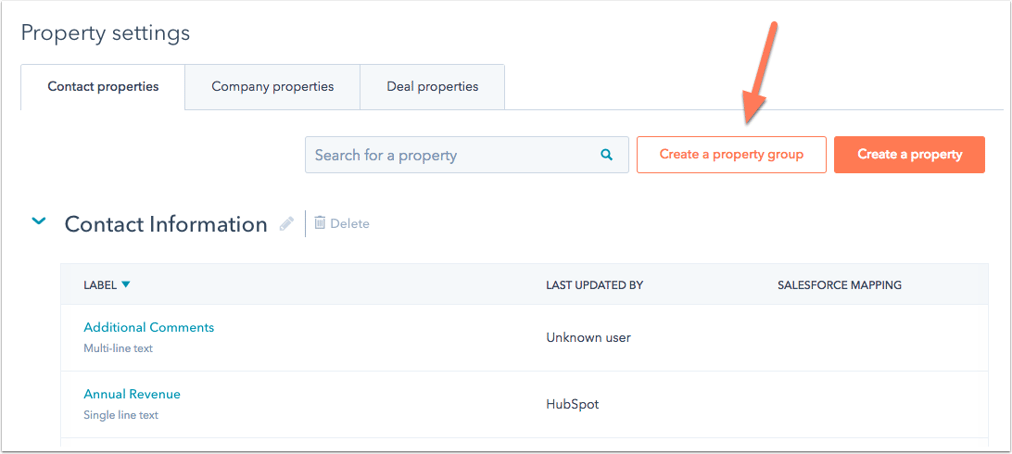
Task: Open the Deal properties tab
Action: (x=432, y=87)
